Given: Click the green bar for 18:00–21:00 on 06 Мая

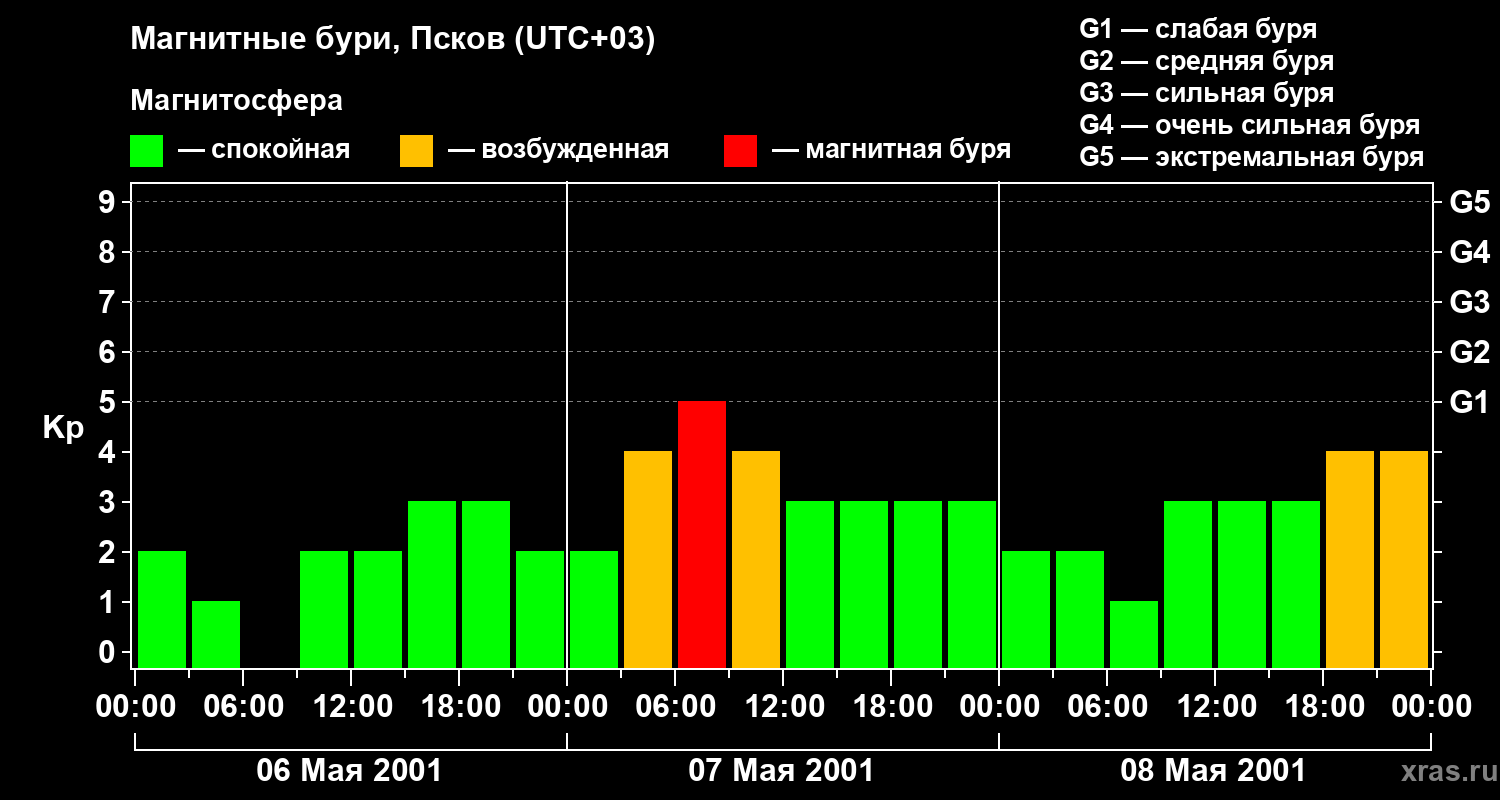Looking at the screenshot, I should pos(486,584).
